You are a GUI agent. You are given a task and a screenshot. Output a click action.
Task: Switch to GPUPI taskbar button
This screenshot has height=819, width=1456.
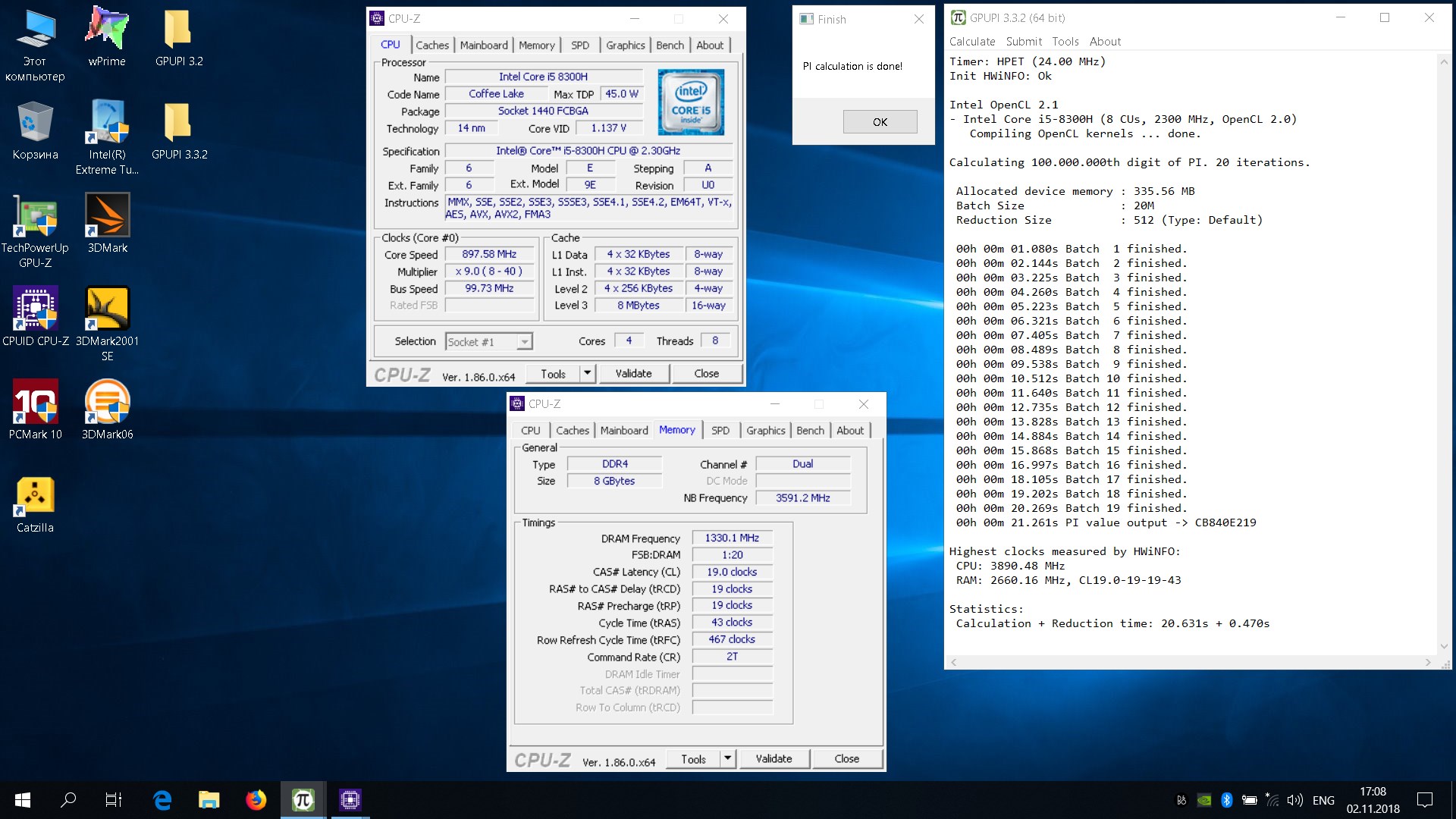[x=303, y=800]
